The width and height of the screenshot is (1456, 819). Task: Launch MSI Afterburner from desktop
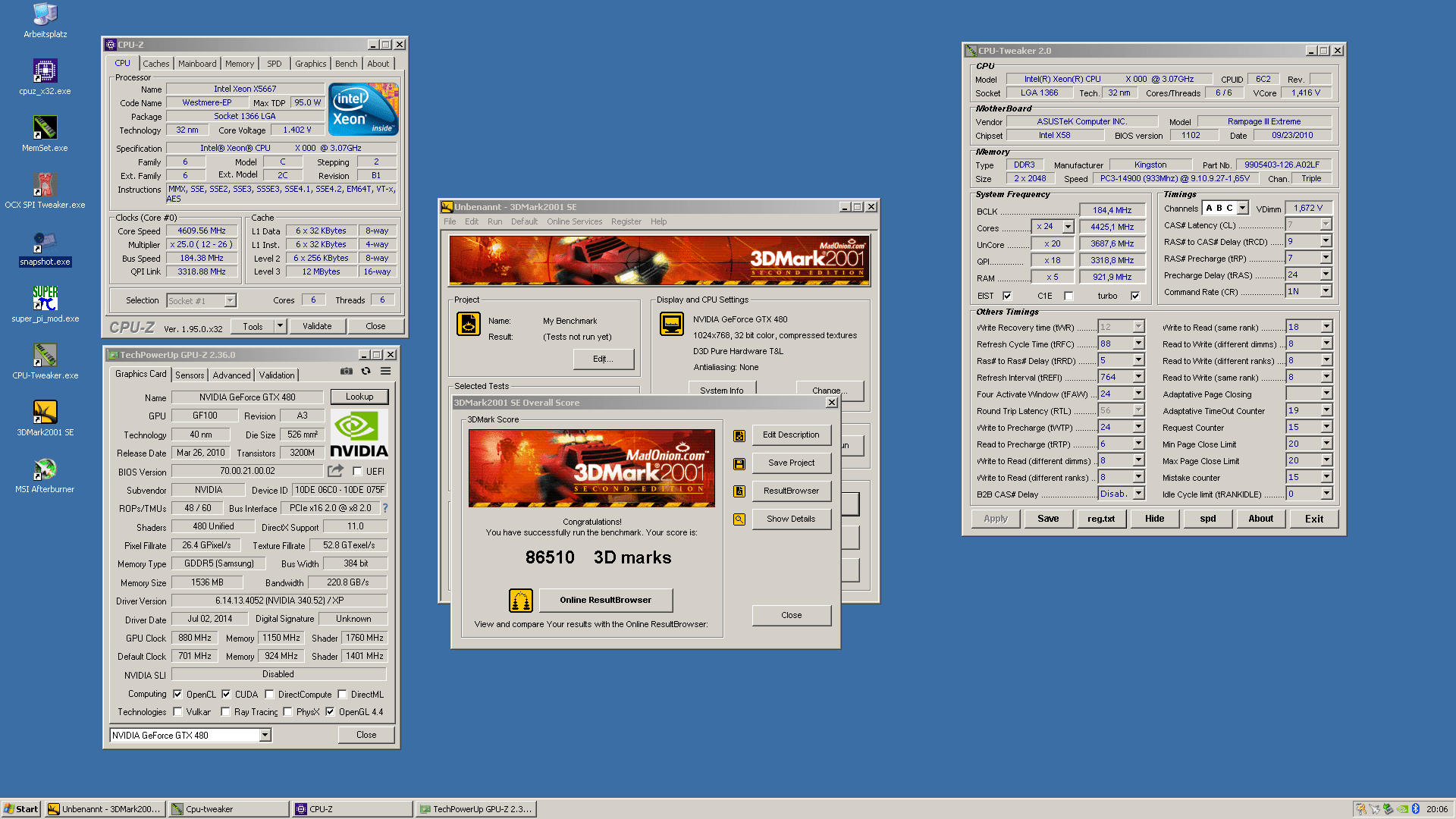coord(45,475)
